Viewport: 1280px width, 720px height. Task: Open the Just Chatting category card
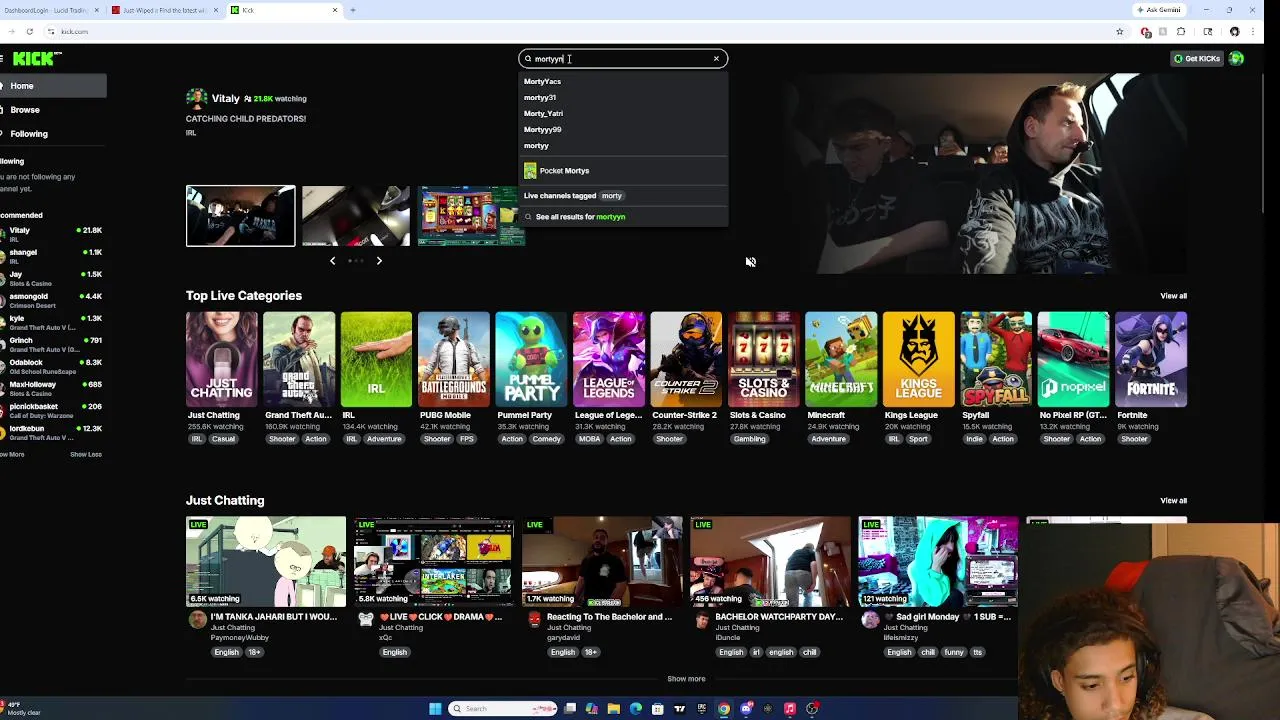pyautogui.click(x=221, y=360)
